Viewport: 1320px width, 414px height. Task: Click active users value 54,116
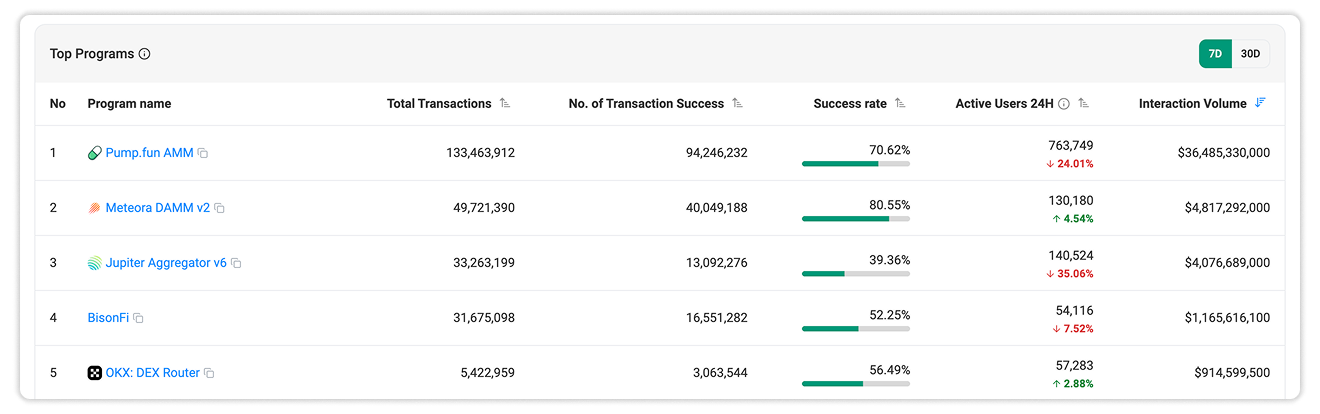click(1075, 311)
